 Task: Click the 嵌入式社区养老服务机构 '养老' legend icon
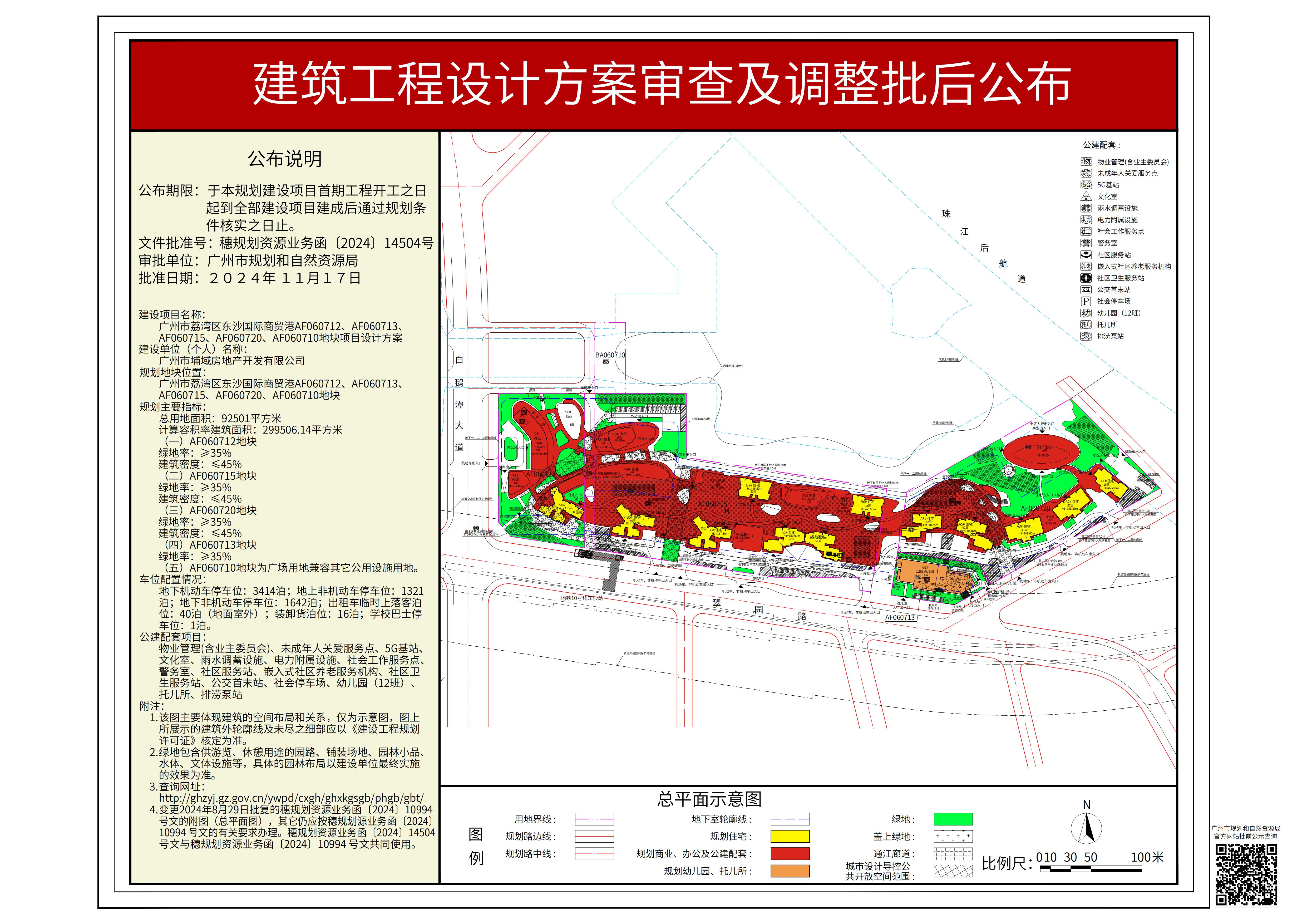click(1086, 267)
